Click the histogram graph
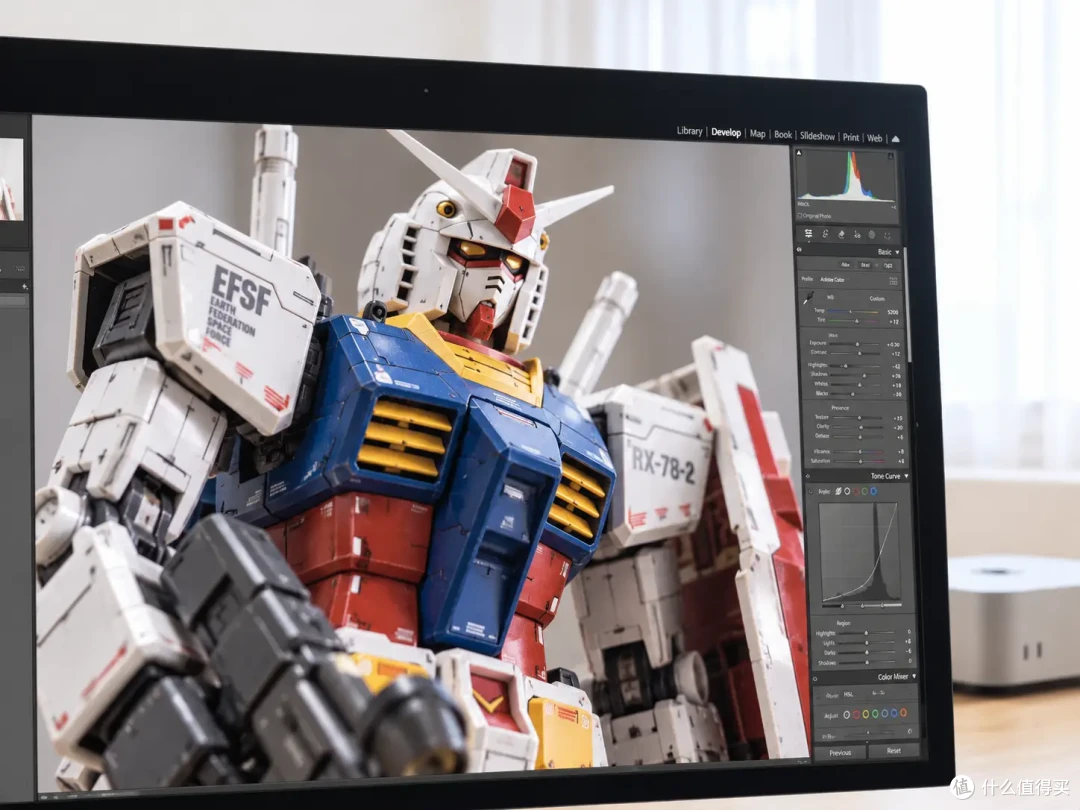Image resolution: width=1080 pixels, height=810 pixels. click(847, 176)
